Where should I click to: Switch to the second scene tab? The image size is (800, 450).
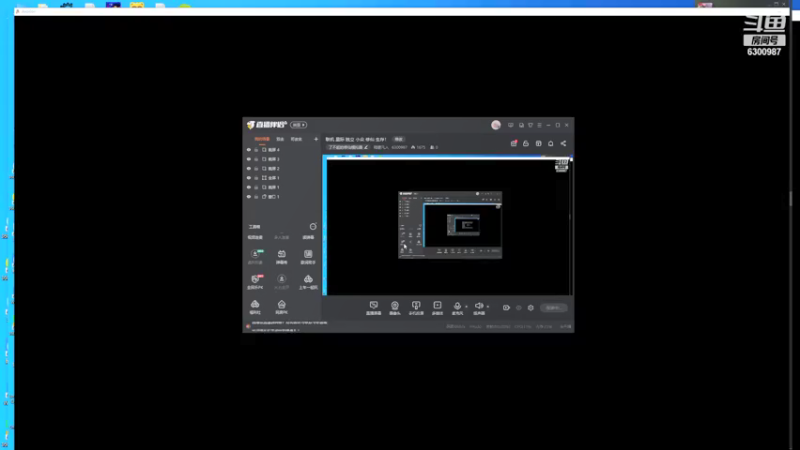280,139
